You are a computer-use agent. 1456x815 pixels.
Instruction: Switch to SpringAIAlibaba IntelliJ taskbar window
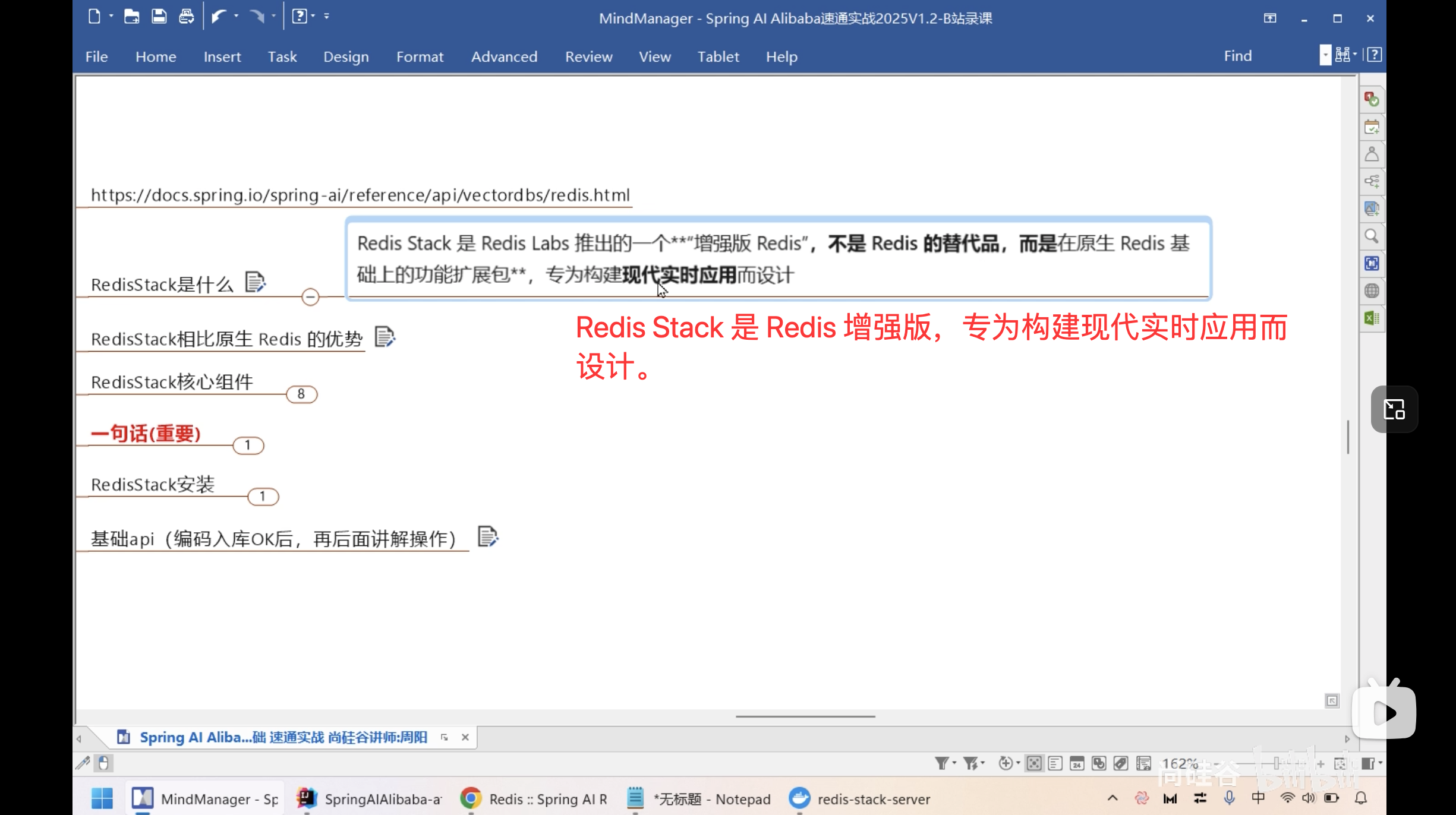[x=368, y=799]
